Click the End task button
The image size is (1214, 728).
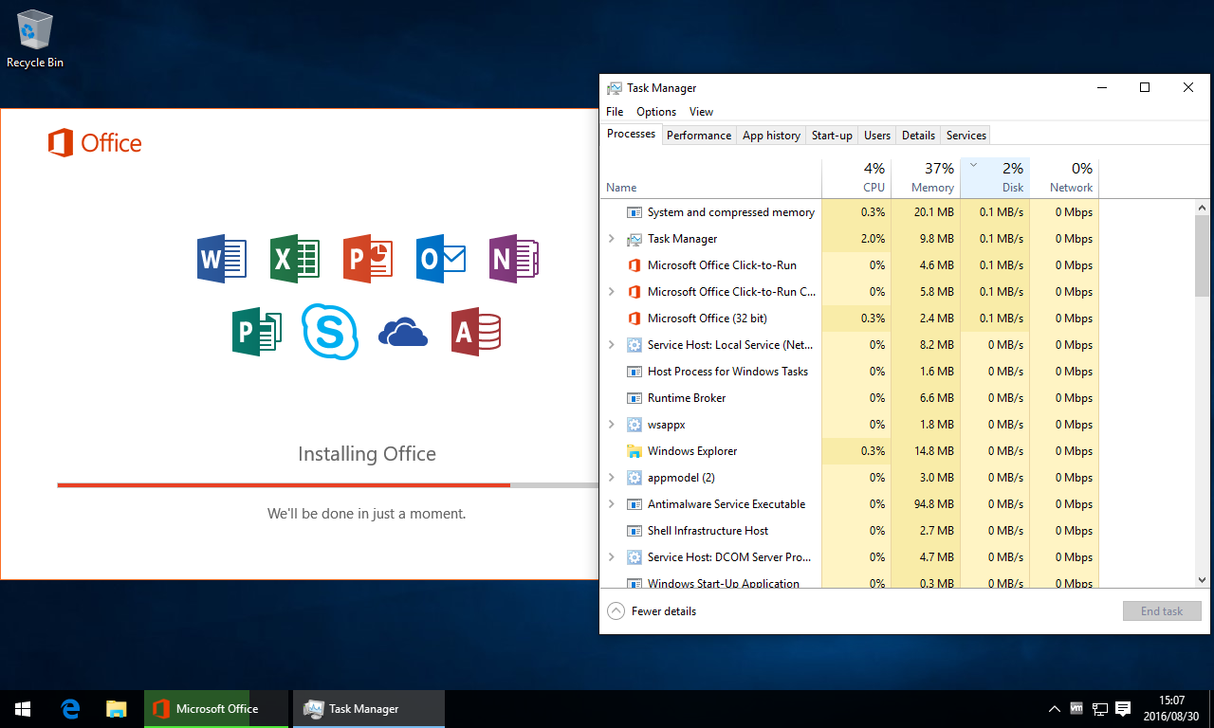point(1161,610)
